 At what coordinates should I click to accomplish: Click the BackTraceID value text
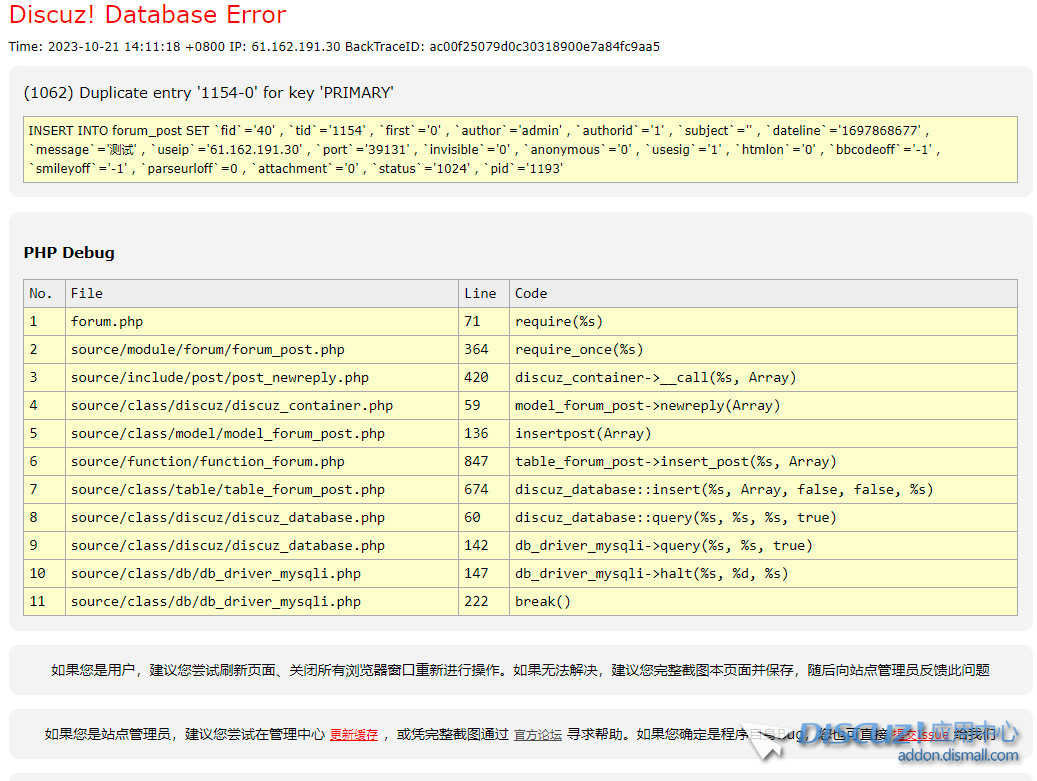(544, 47)
